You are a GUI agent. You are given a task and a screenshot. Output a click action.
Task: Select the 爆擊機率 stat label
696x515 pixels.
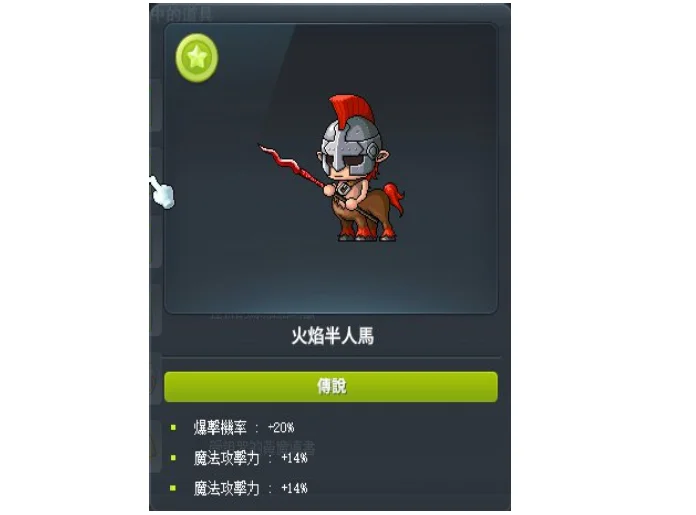point(220,428)
